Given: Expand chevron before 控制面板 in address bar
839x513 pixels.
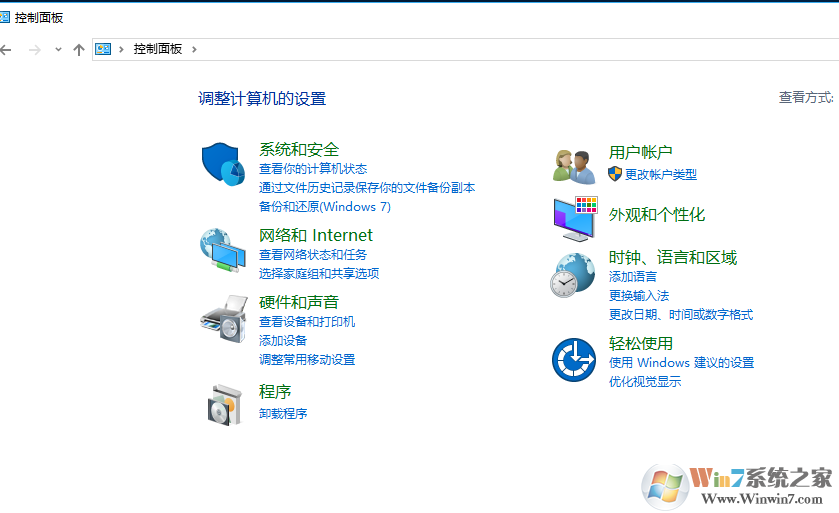Looking at the screenshot, I should pos(121,49).
